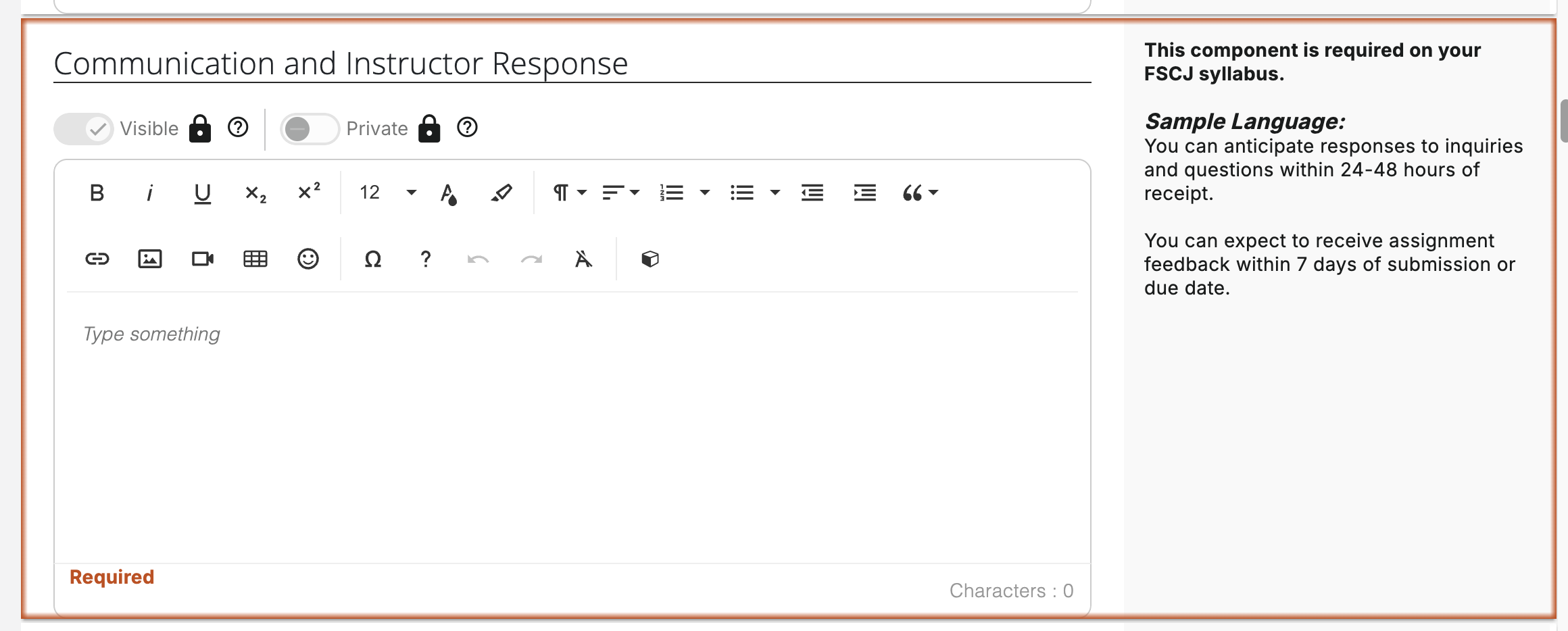The image size is (1568, 631).
Task: Click the page vertical scrollbar thumb
Action: [x=1563, y=121]
